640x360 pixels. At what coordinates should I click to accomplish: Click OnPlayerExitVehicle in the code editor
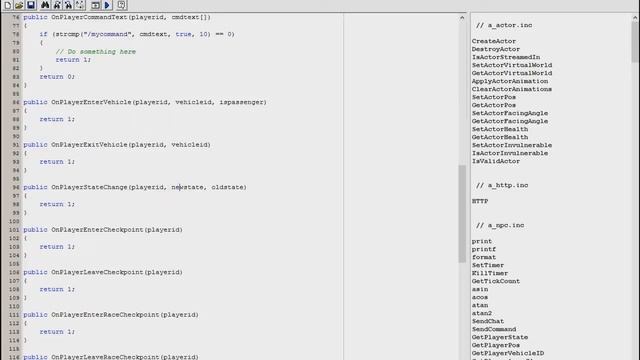pyautogui.click(x=89, y=144)
